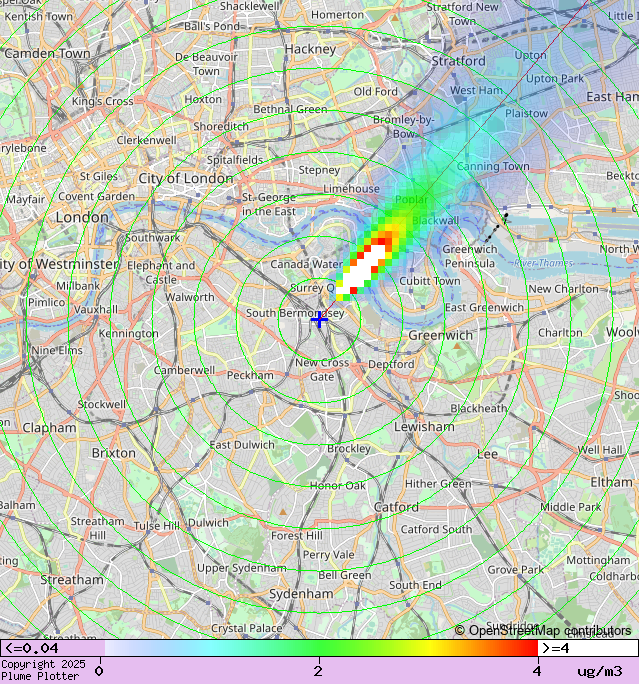Click the 'Copyright 2025 Plume Plotter' text
639x684 pixels.
coord(43,670)
